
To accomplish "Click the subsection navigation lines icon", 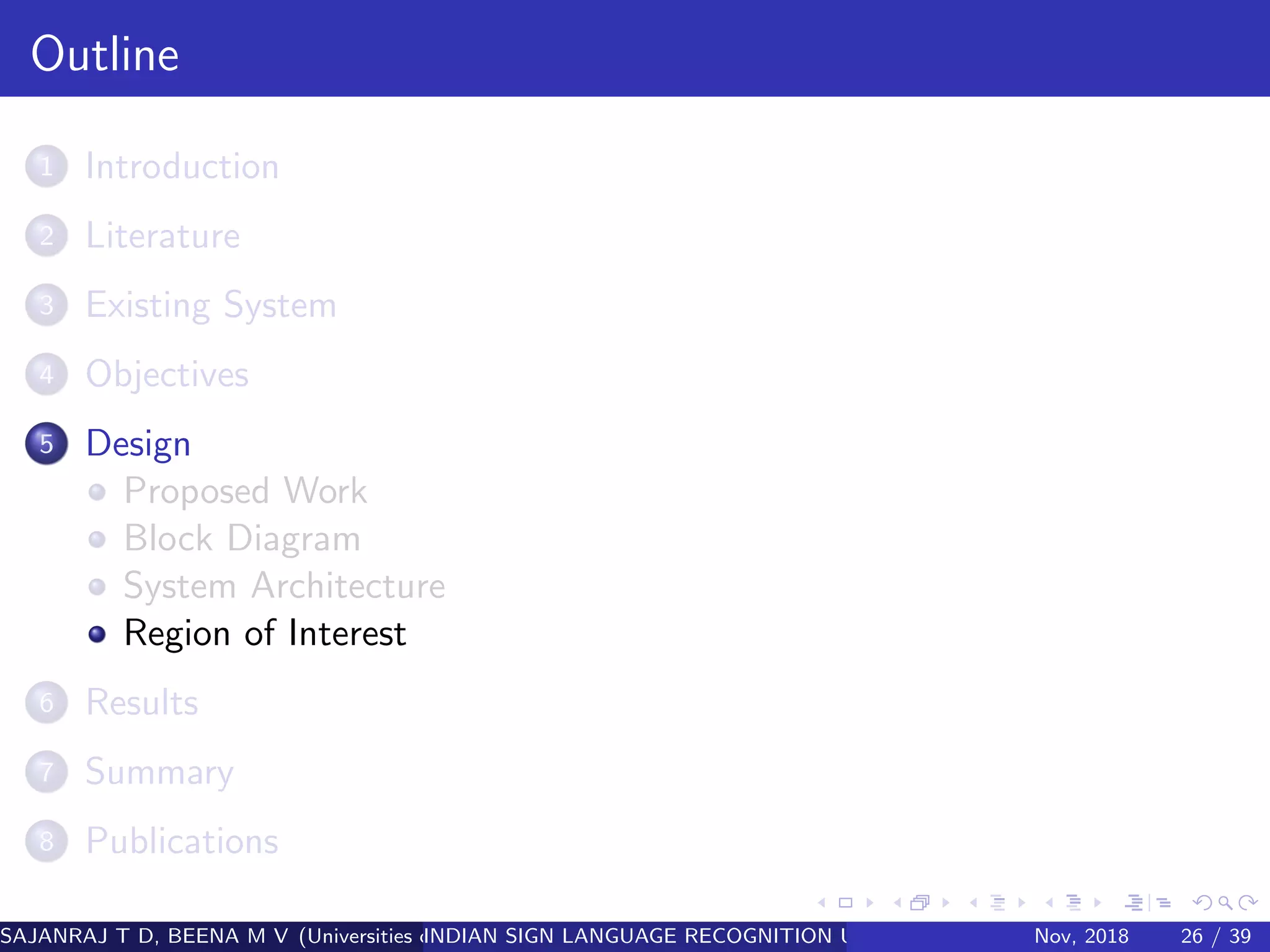I will tap(997, 903).
